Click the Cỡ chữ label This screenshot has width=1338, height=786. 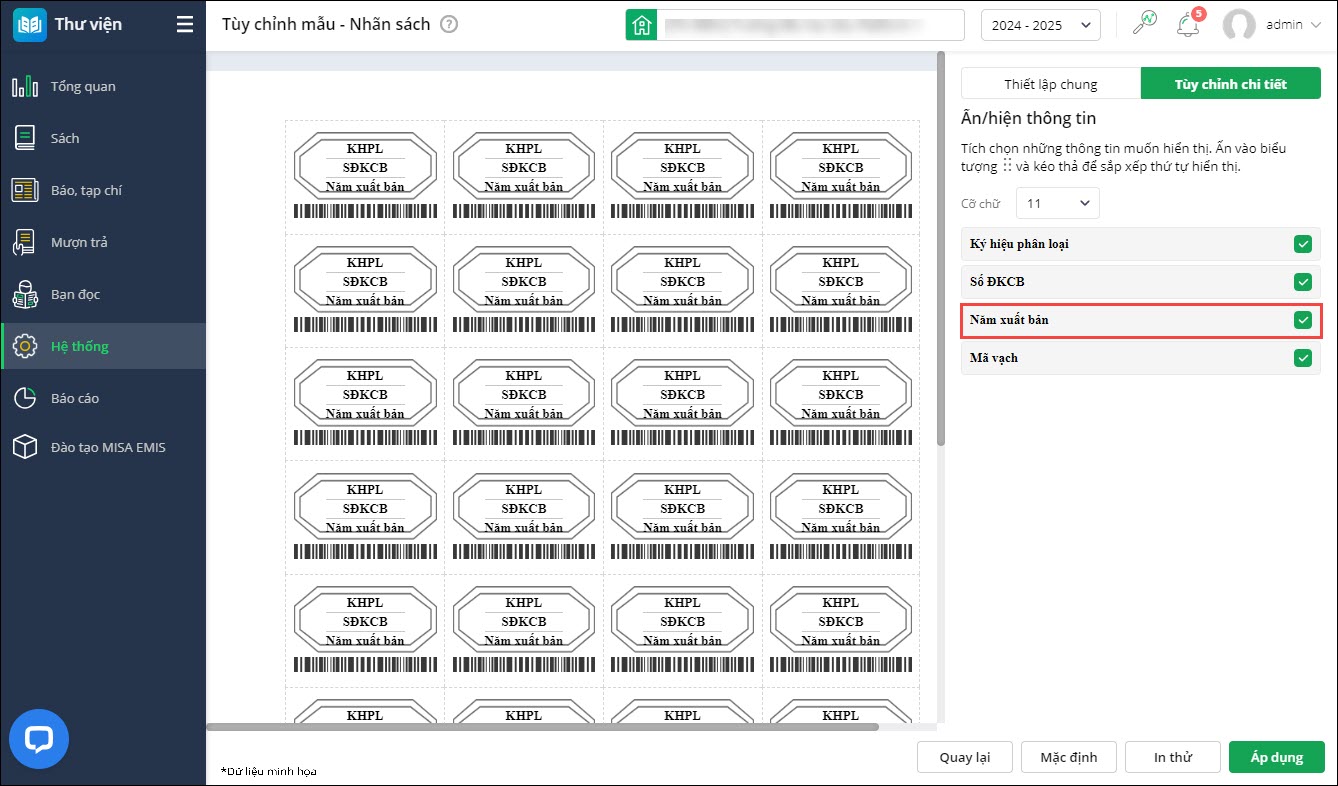click(x=981, y=204)
